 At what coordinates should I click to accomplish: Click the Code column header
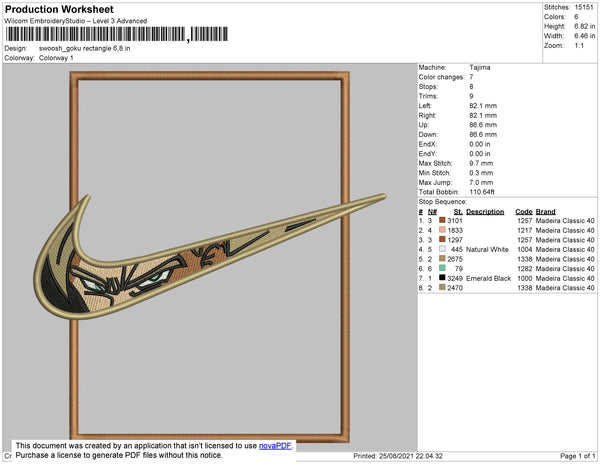(524, 212)
